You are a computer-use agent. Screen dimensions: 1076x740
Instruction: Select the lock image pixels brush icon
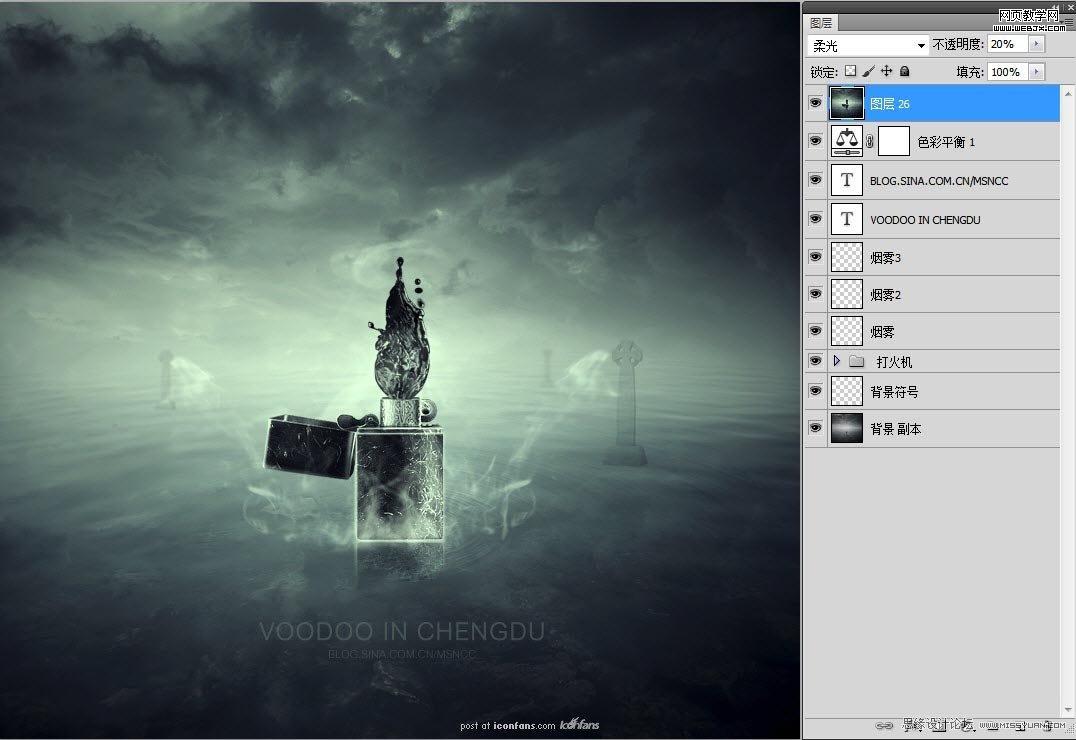(x=868, y=70)
